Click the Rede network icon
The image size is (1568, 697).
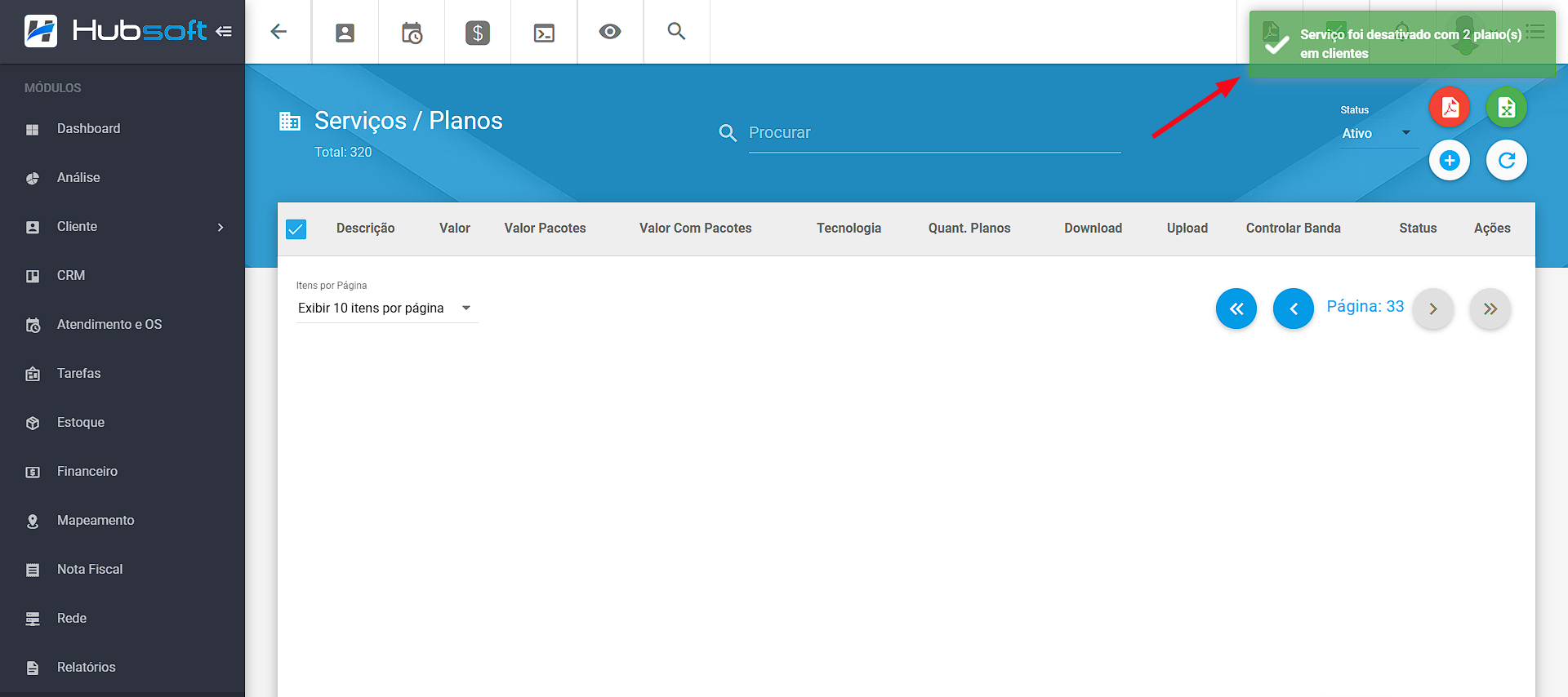point(33,619)
